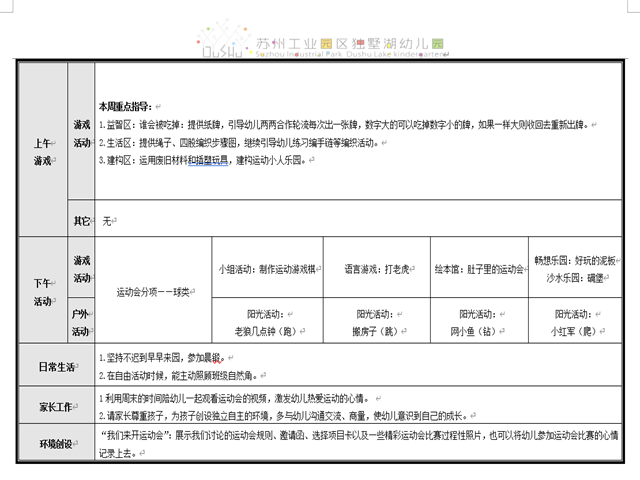Click the 户外活动 label cell
This screenshot has height=480, width=640.
81,320
